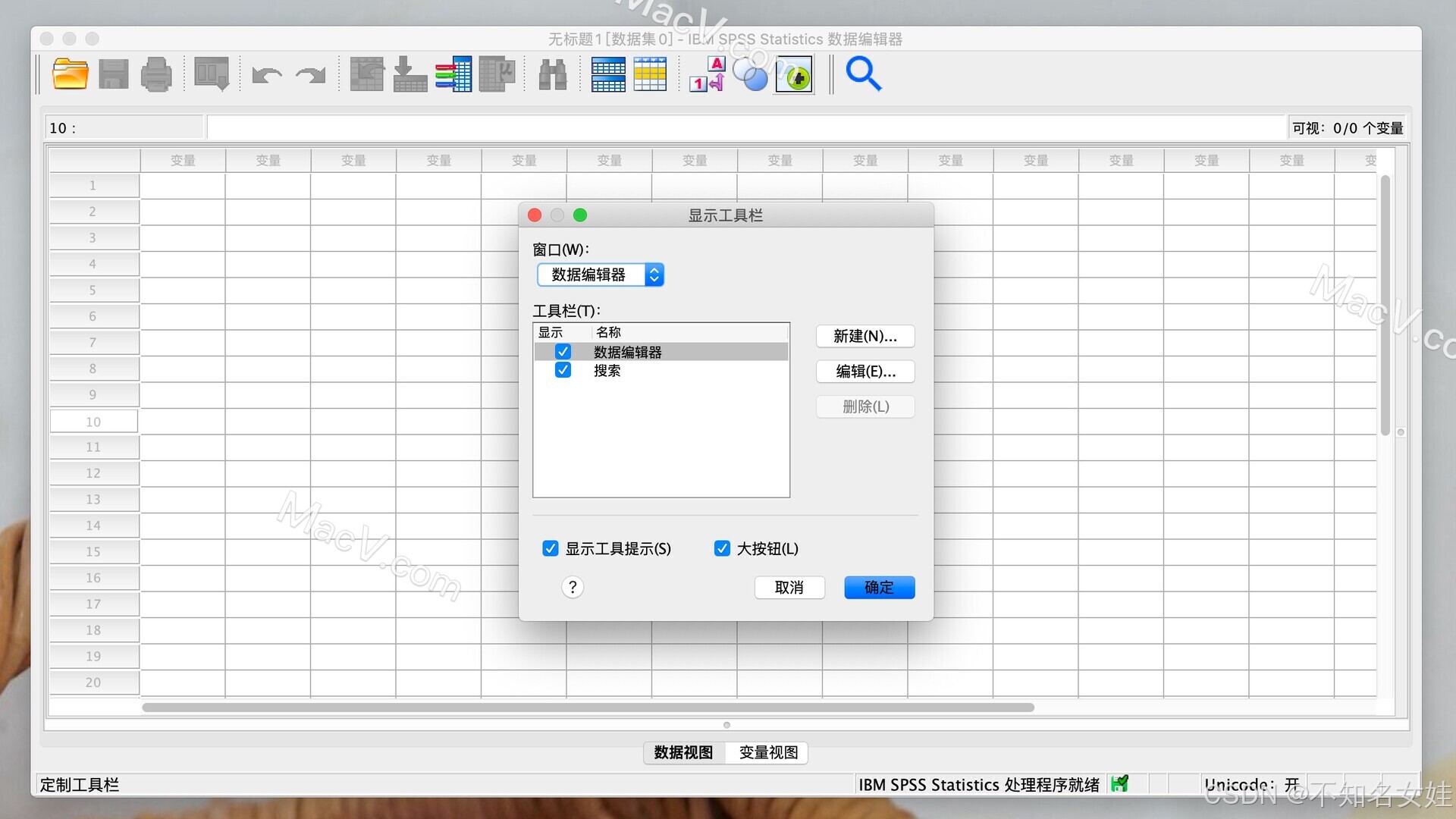Select row header 20
The width and height of the screenshot is (1456, 819).
click(94, 682)
